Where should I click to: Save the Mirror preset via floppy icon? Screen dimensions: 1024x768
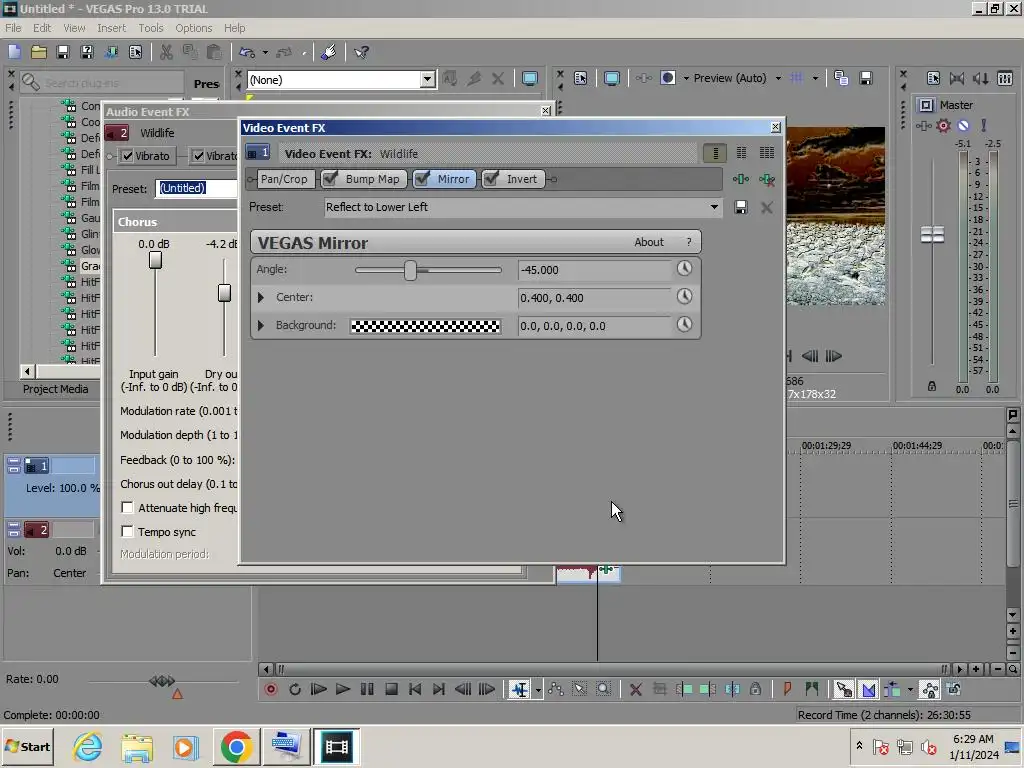tap(741, 208)
